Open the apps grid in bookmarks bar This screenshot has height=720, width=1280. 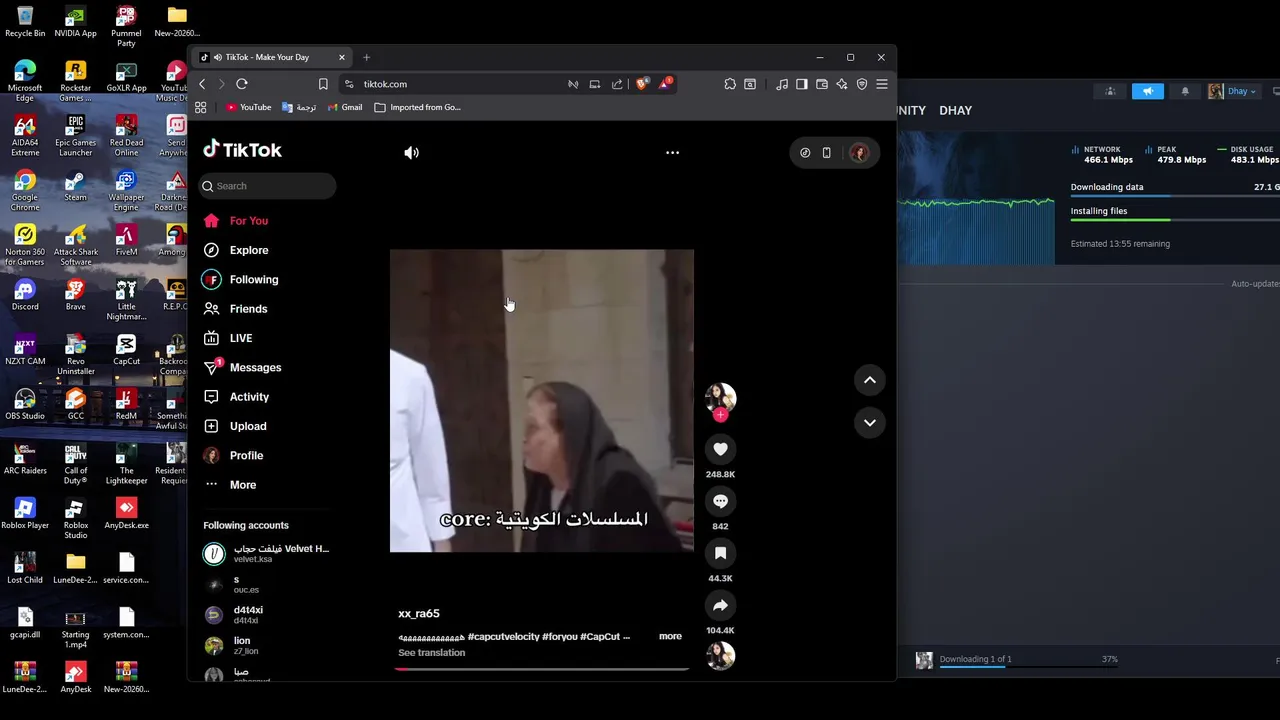coord(201,107)
